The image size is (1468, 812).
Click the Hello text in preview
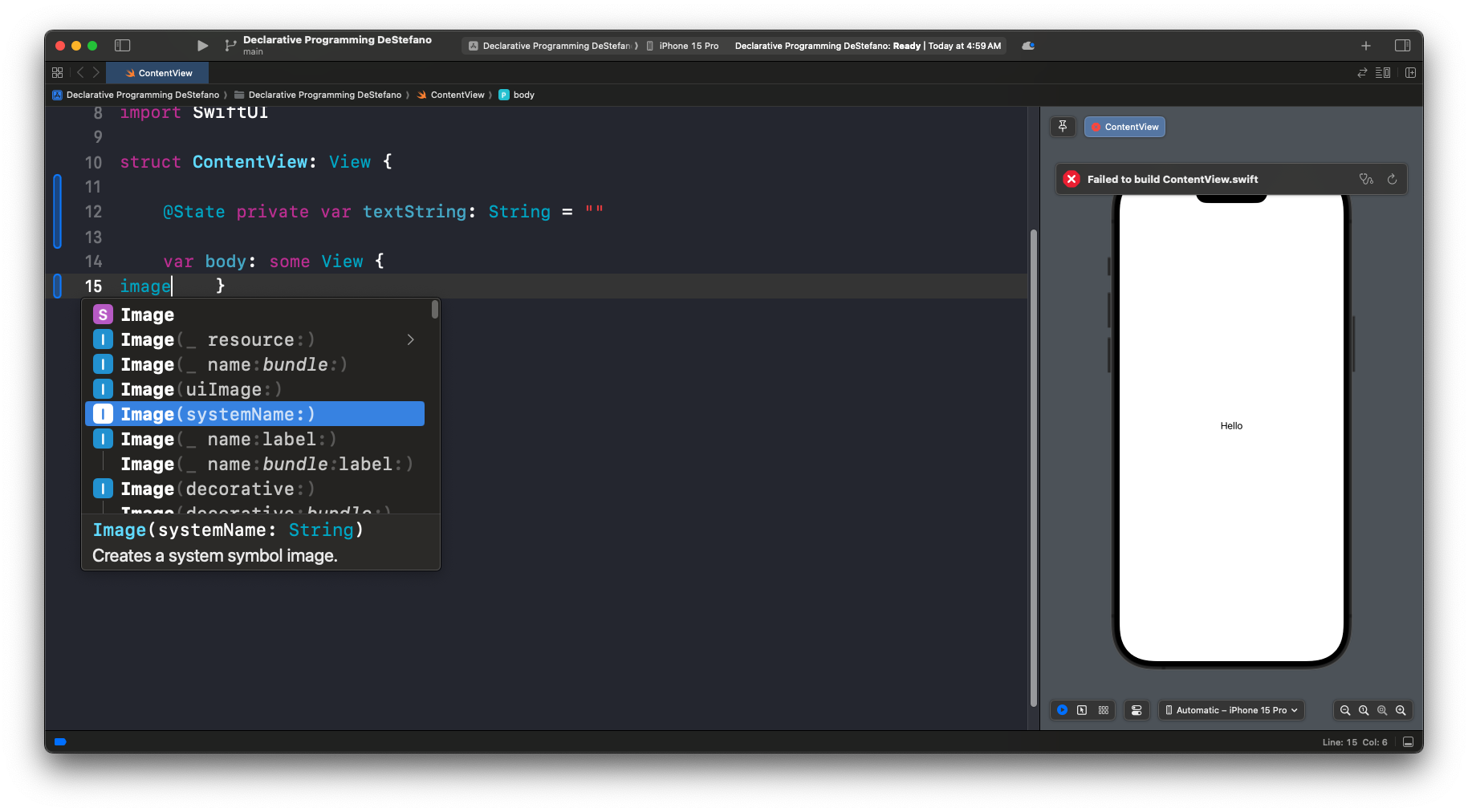pos(1231,426)
